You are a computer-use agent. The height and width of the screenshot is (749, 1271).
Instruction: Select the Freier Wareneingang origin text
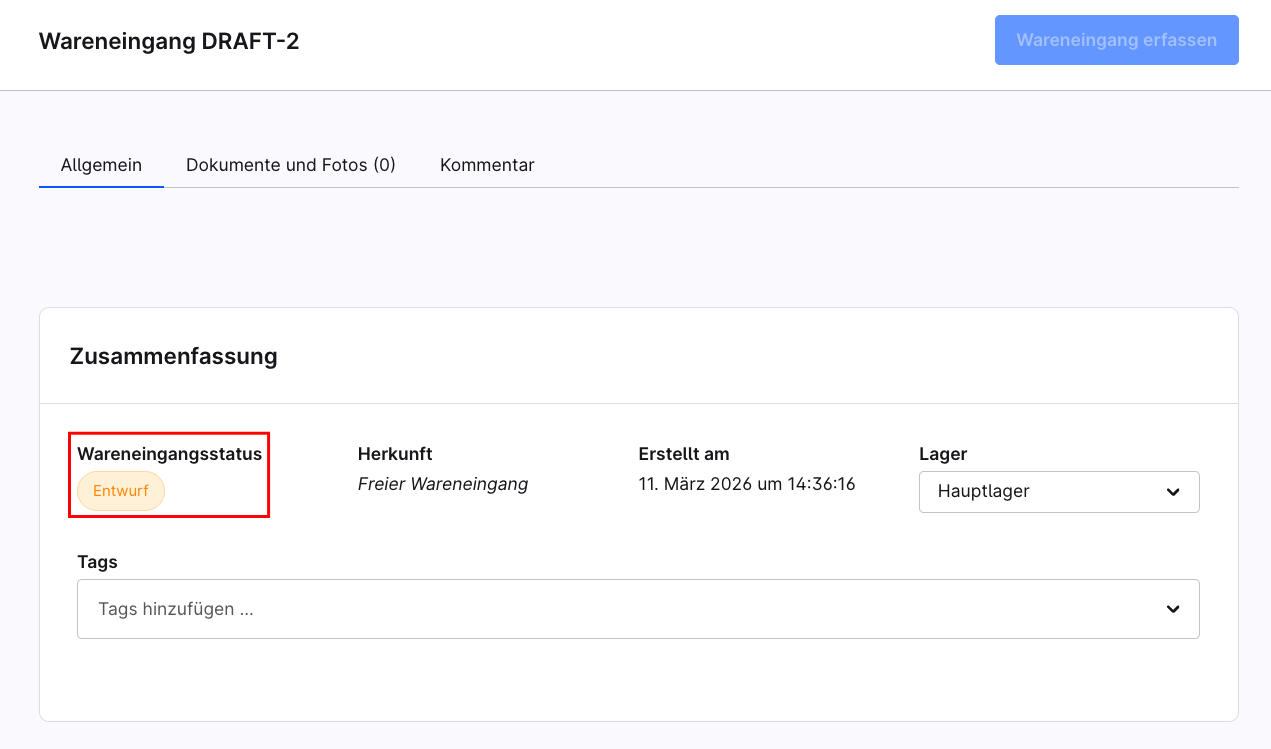[x=442, y=485]
